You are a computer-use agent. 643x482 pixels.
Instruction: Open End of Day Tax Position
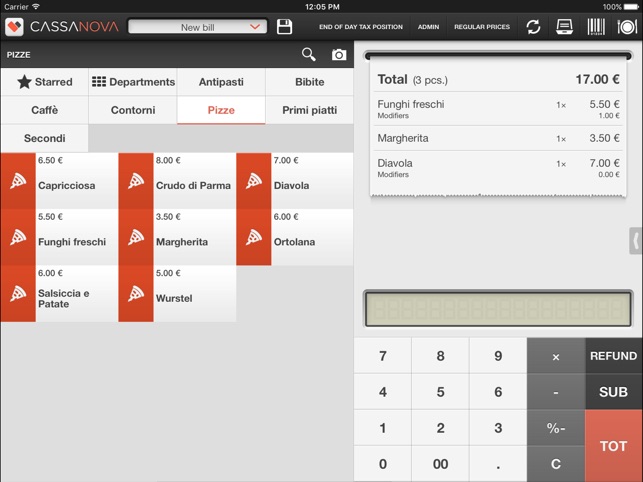pos(361,27)
